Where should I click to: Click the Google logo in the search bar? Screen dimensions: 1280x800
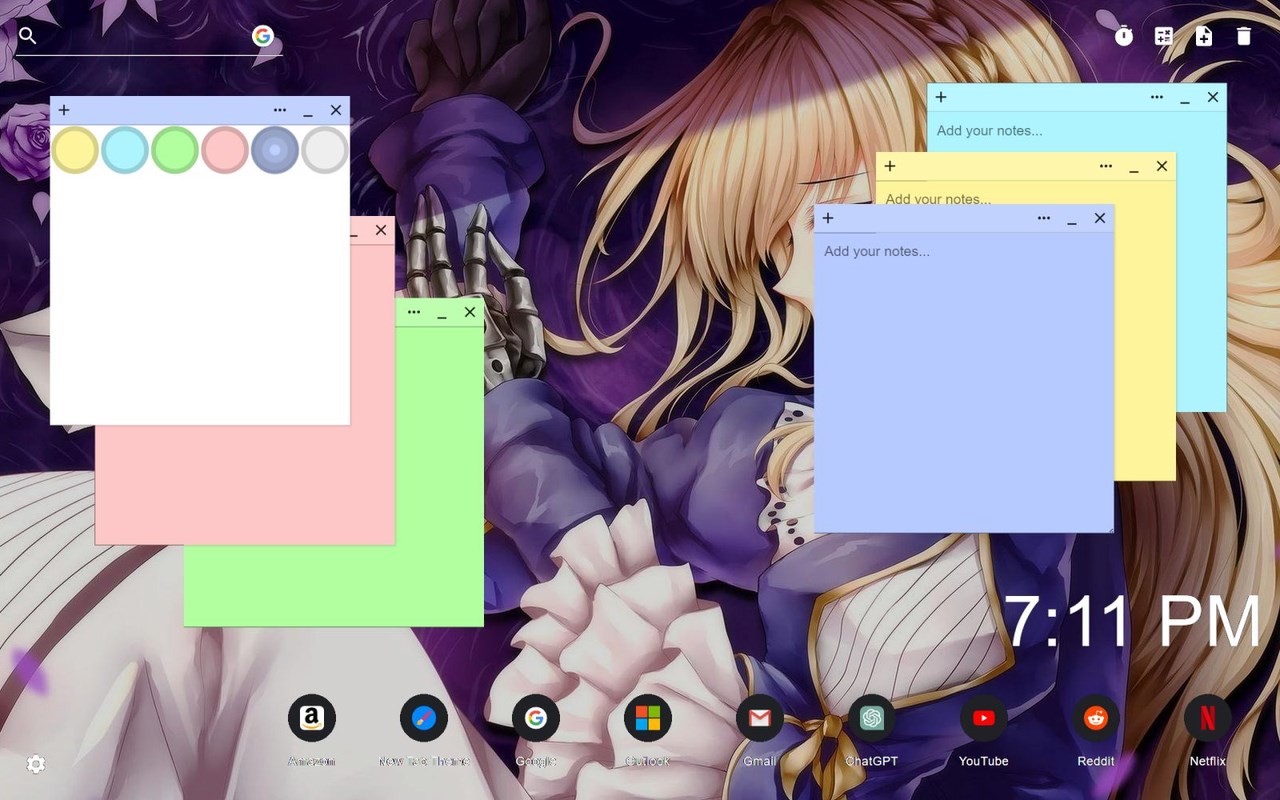click(263, 36)
